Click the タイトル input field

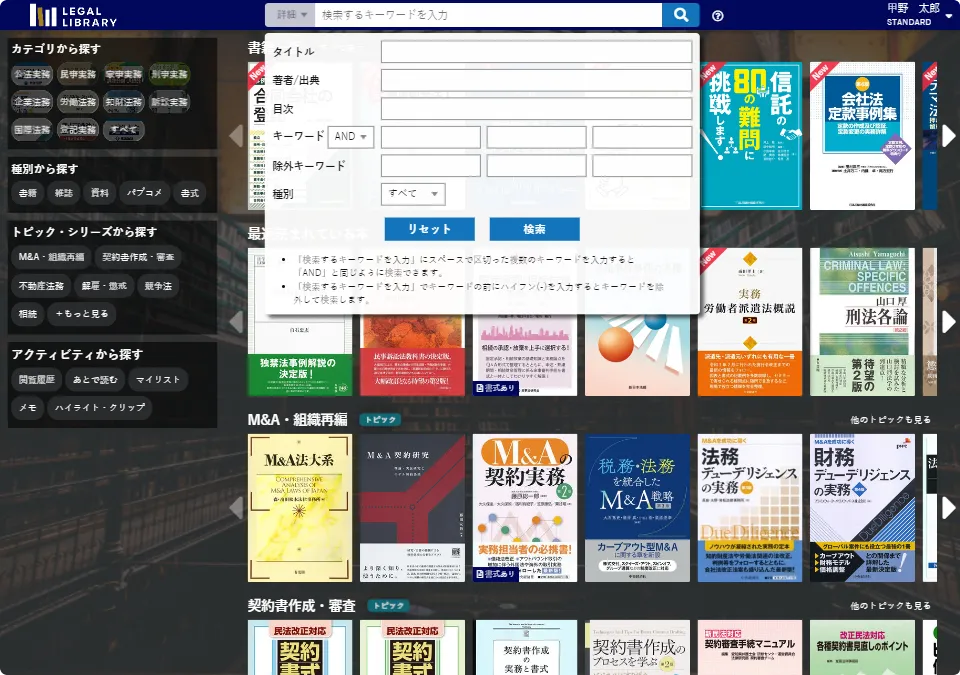tap(536, 51)
